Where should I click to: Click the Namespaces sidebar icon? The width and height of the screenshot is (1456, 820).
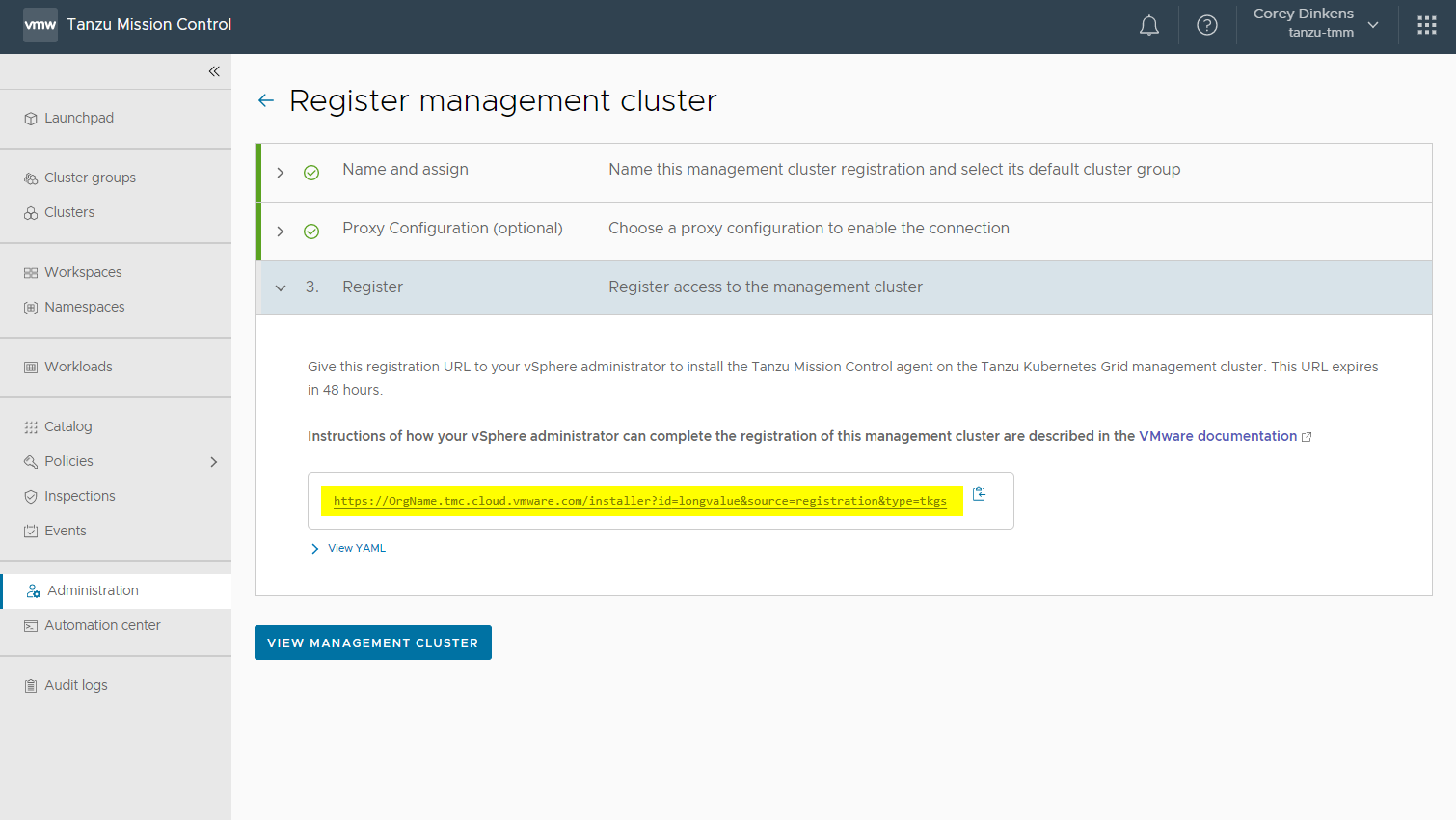tap(31, 308)
